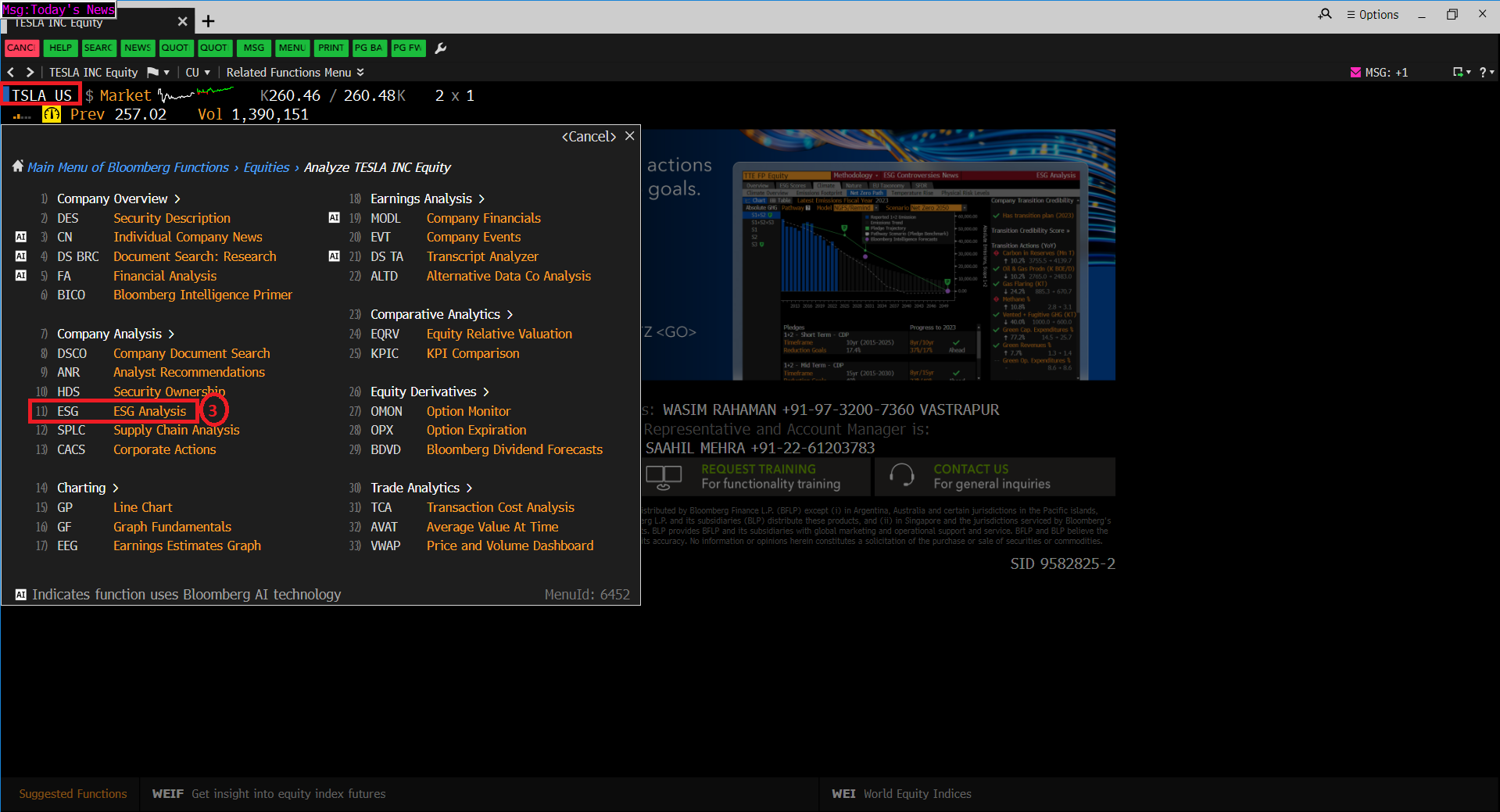Go back with the left arrow
The height and width of the screenshot is (812, 1500).
click(11, 72)
